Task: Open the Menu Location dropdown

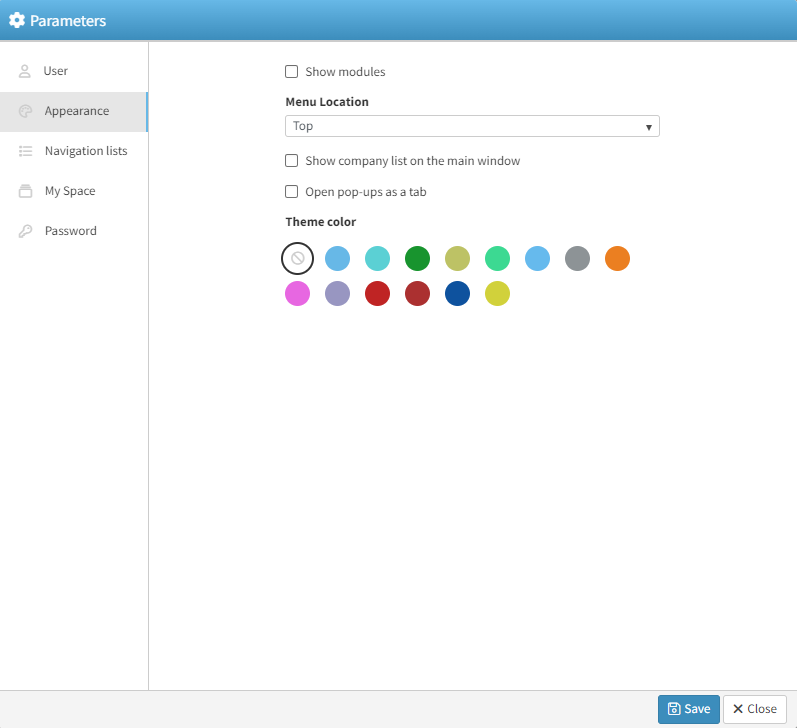Action: 472,127
